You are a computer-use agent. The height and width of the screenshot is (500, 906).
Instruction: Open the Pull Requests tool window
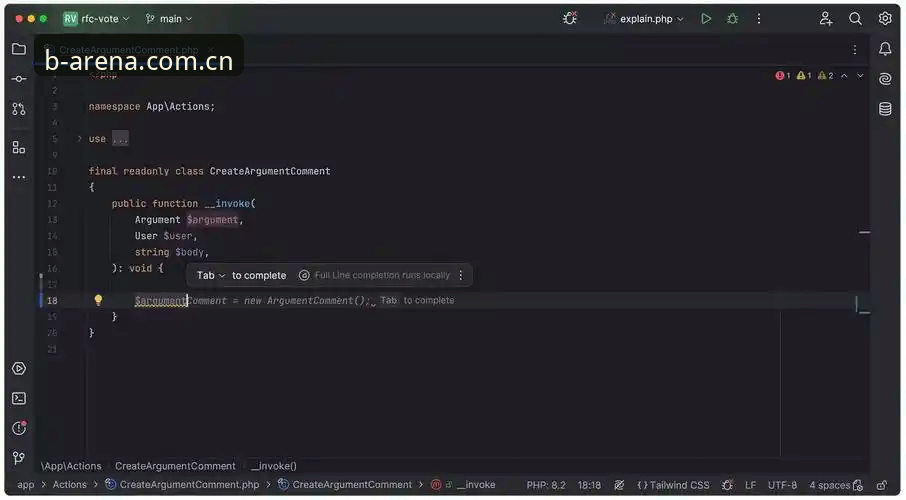pyautogui.click(x=18, y=109)
